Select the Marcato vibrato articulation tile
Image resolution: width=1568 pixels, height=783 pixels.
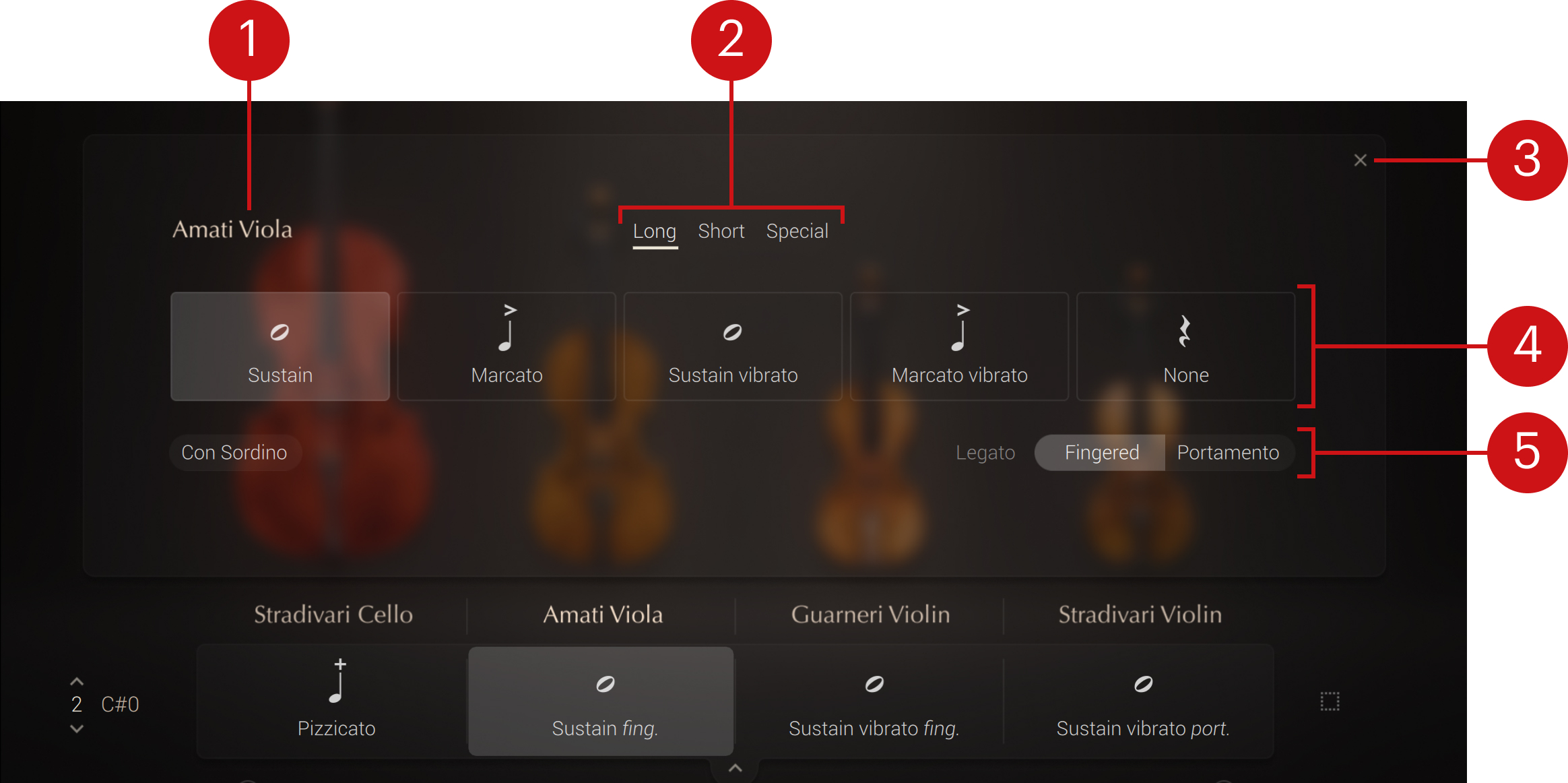point(959,346)
